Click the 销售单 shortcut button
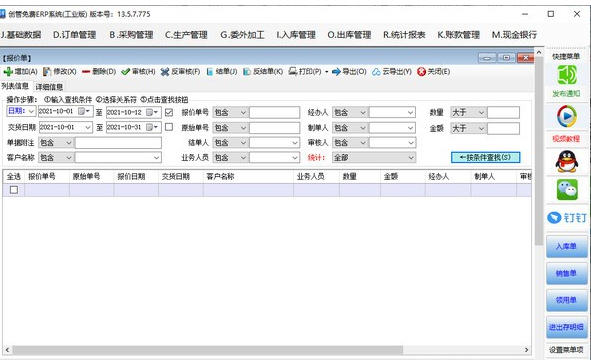The image size is (591, 360). click(567, 273)
